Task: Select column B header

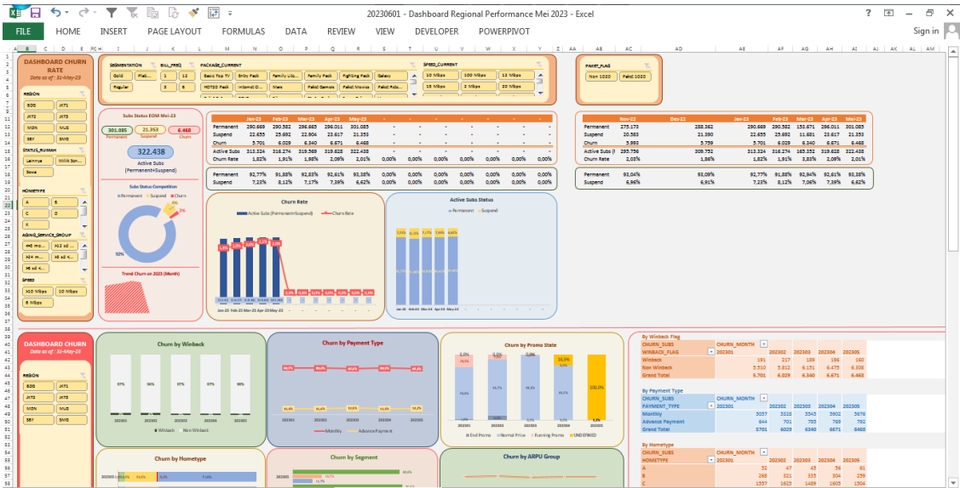Action: point(28,48)
